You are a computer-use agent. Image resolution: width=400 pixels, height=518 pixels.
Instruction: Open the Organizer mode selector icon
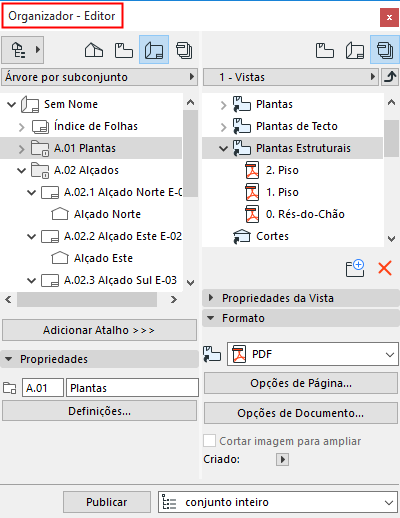22,50
